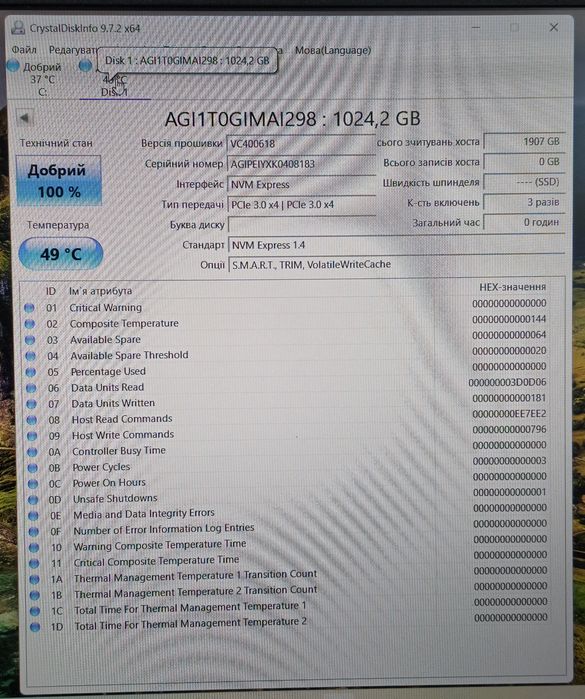Click the hex value 00000000EE7EE2
Image resolution: width=585 pixels, height=699 pixels.
tap(509, 414)
